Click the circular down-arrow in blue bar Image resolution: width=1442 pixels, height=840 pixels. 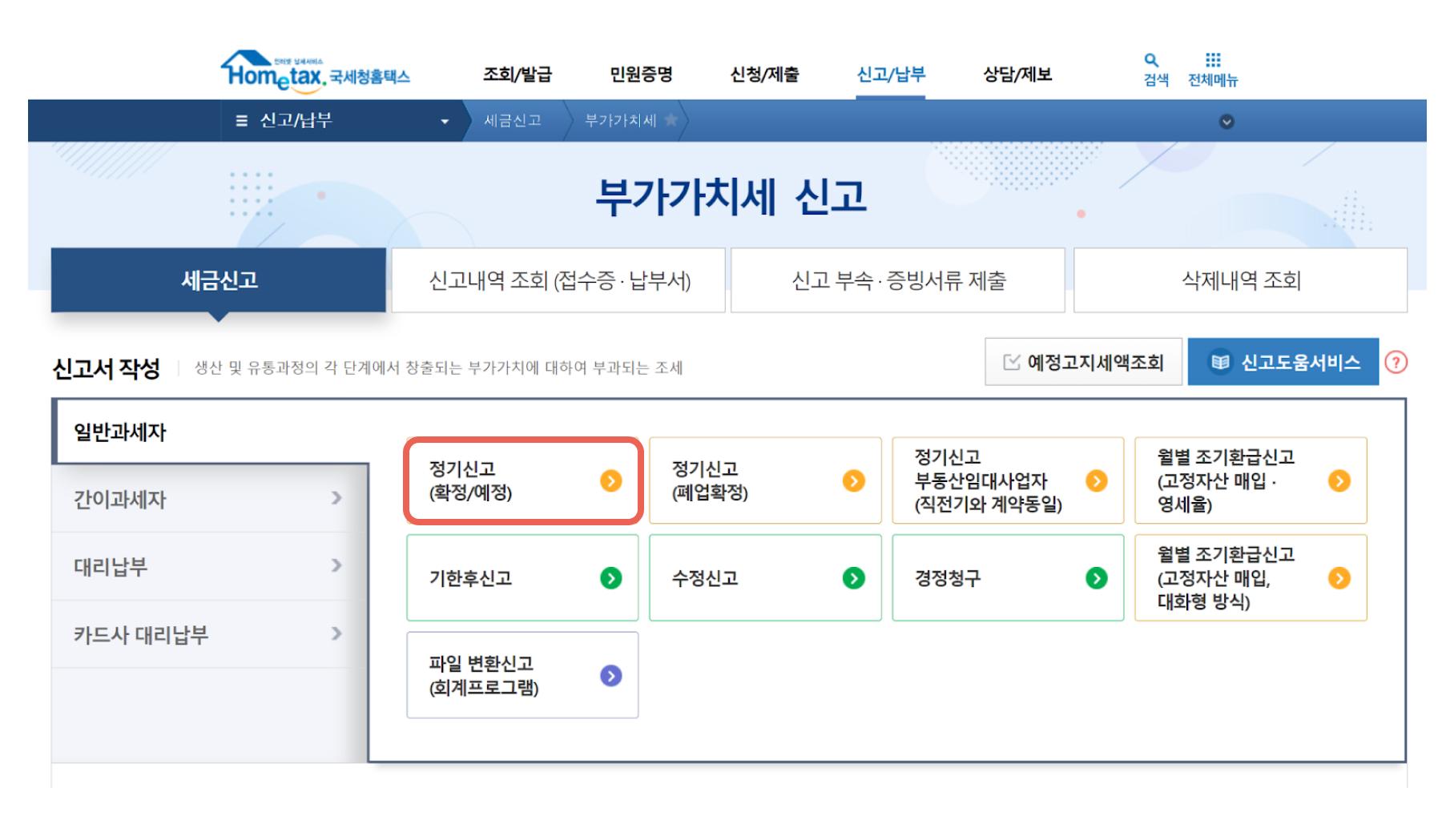tap(1226, 122)
